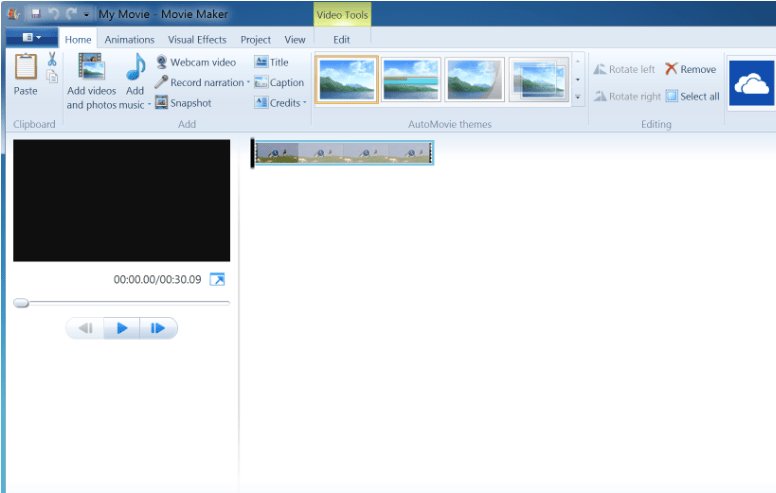Open the Add music dropdown arrow
The height and width of the screenshot is (493, 776).
149,104
